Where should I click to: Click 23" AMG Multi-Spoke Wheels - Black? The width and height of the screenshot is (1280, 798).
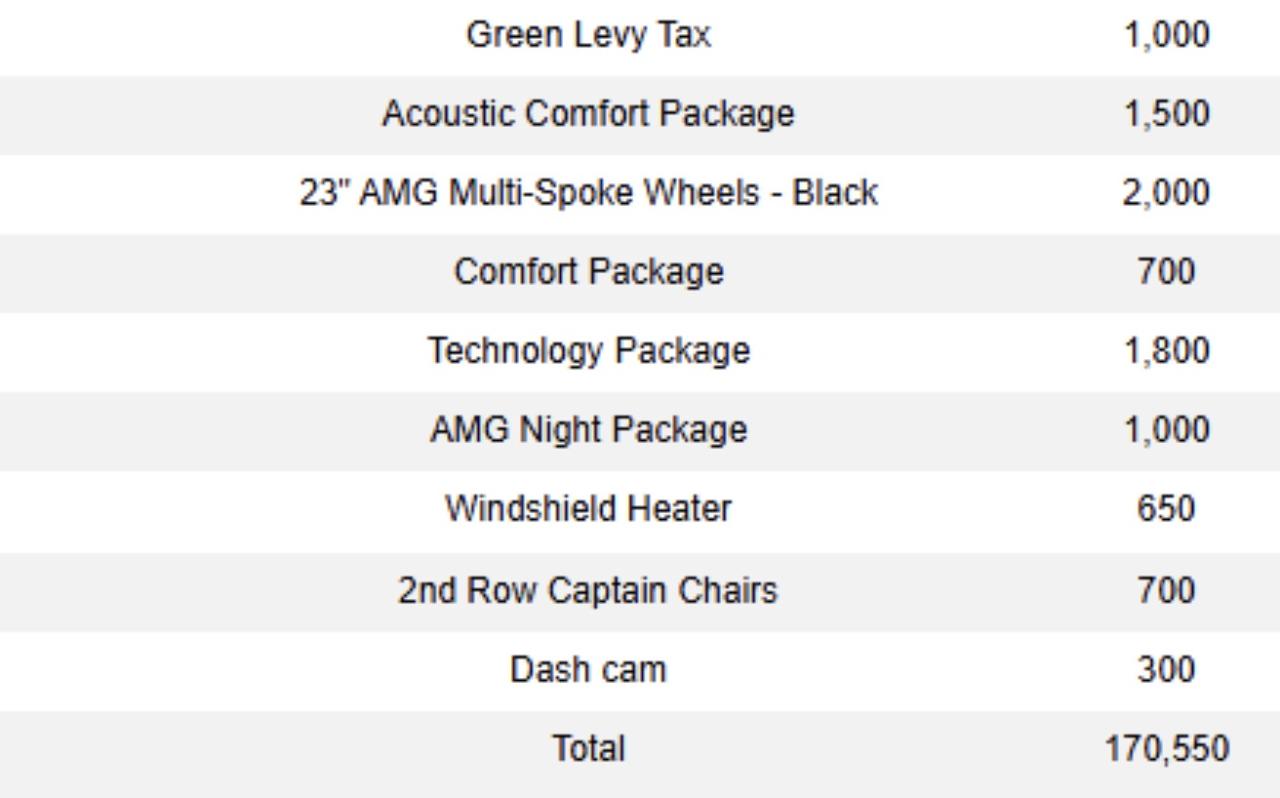pyautogui.click(x=588, y=192)
